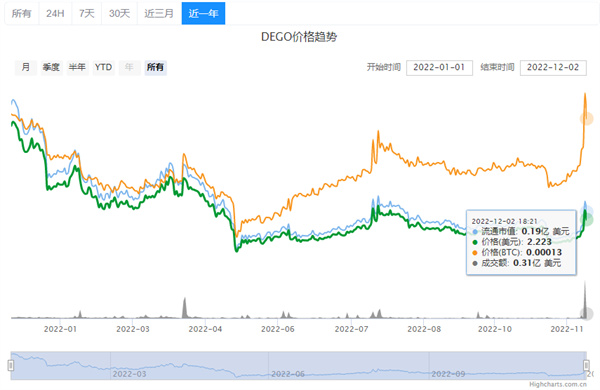Click the 价格(BTC) 0.00013 tooltip row

point(517,253)
